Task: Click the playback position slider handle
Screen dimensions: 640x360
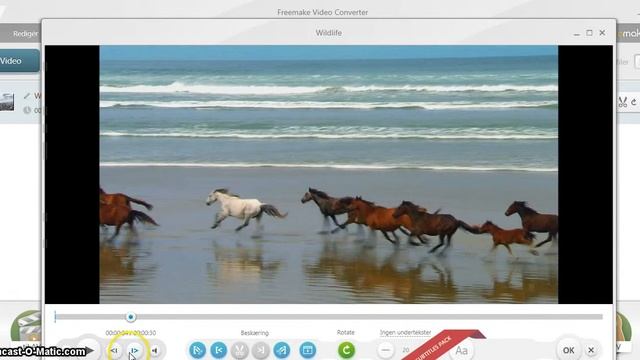Action: pyautogui.click(x=131, y=317)
